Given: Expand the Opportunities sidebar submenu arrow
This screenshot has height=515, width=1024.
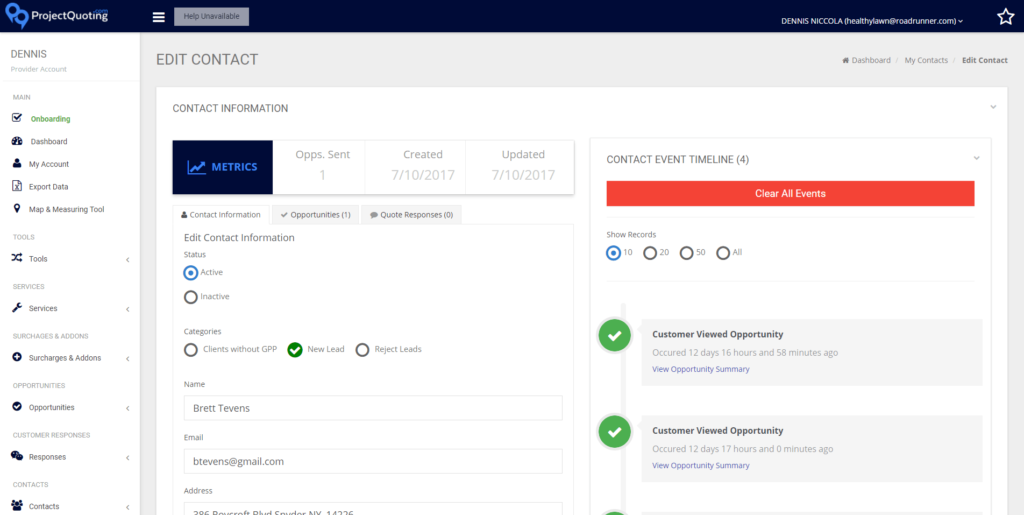Looking at the screenshot, I should (128, 409).
